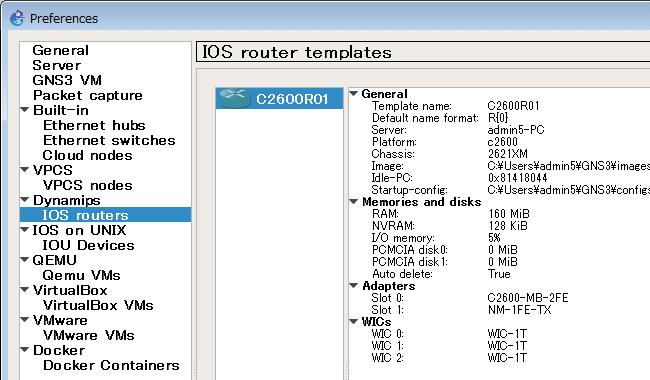Screen dimensions: 650x380
Task: Click Slot 1 value NM-1FE-TX
Action: [520, 310]
